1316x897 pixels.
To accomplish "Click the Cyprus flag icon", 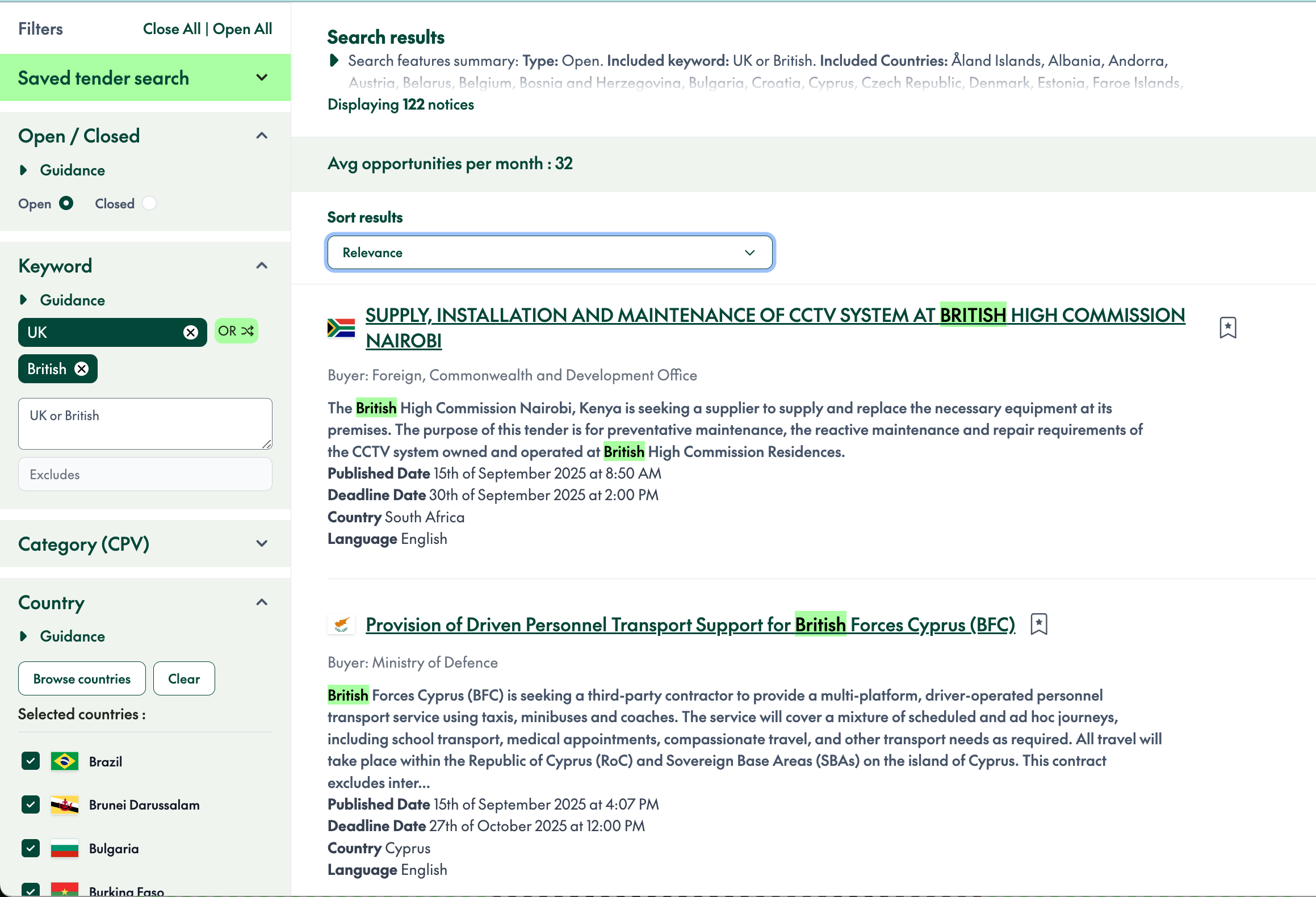I will click(341, 624).
